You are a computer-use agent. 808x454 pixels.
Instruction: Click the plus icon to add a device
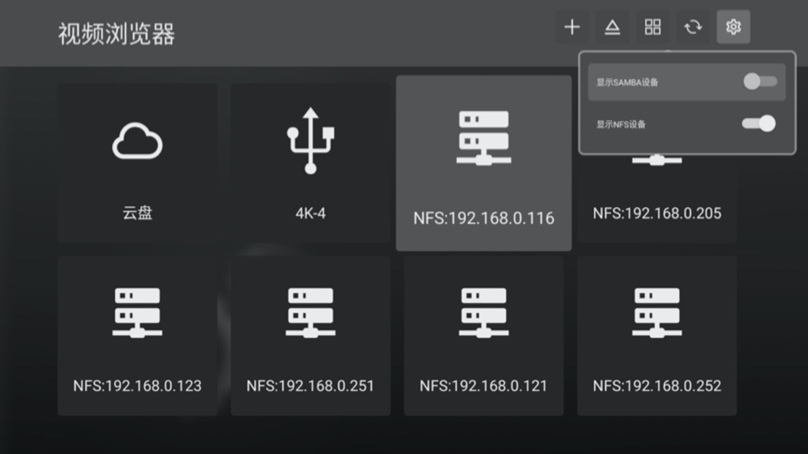(572, 28)
